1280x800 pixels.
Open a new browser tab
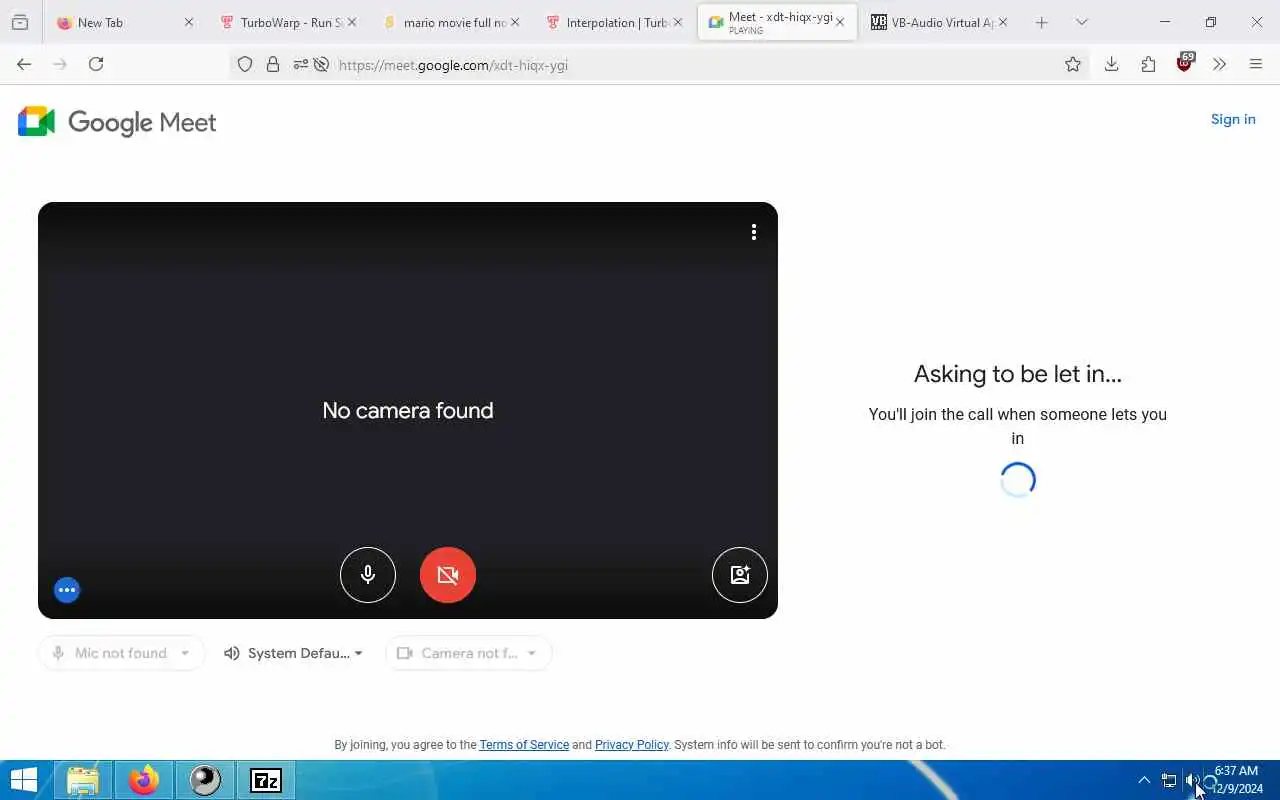1041,22
